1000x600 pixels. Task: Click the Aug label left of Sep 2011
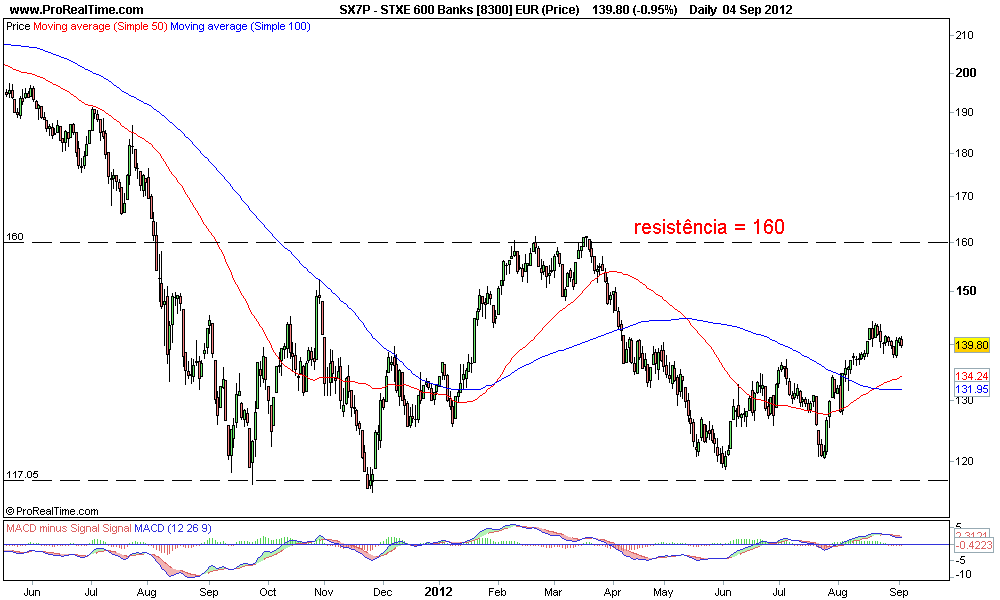147,592
